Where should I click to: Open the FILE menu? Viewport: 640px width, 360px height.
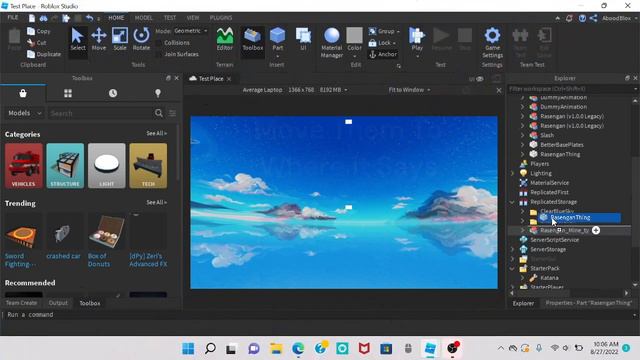(13, 18)
